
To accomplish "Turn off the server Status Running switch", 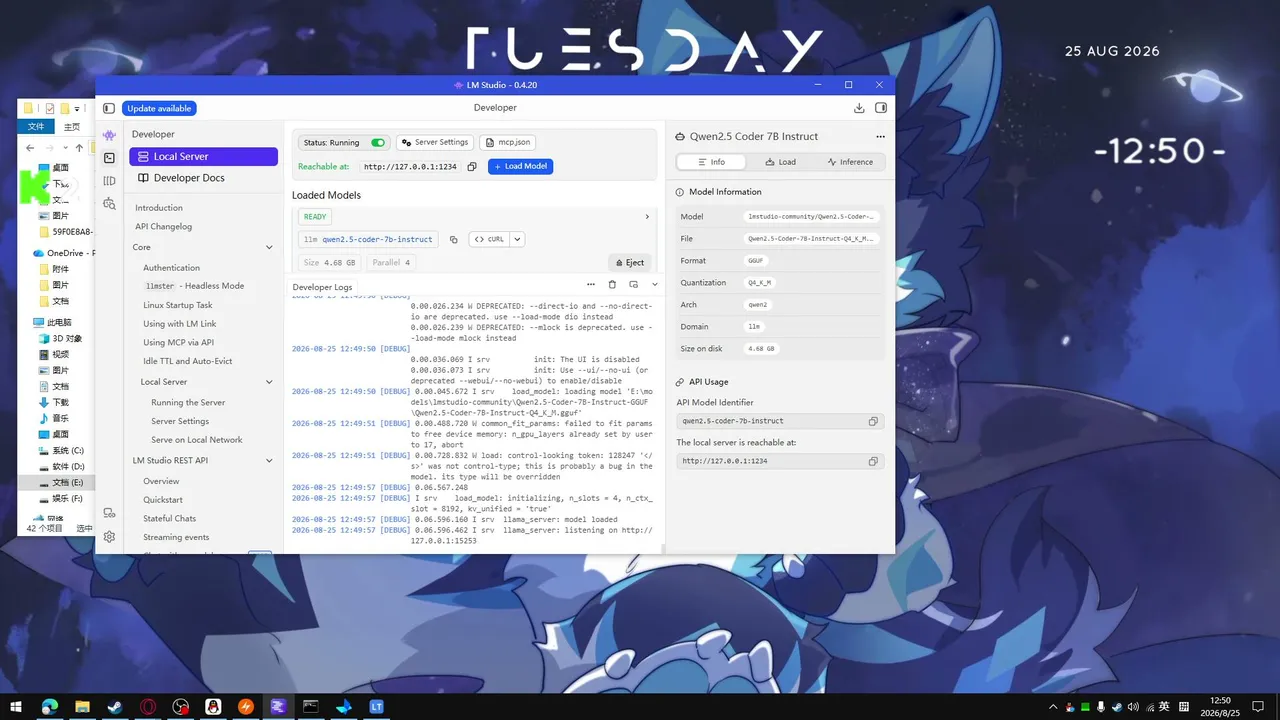I will point(378,143).
